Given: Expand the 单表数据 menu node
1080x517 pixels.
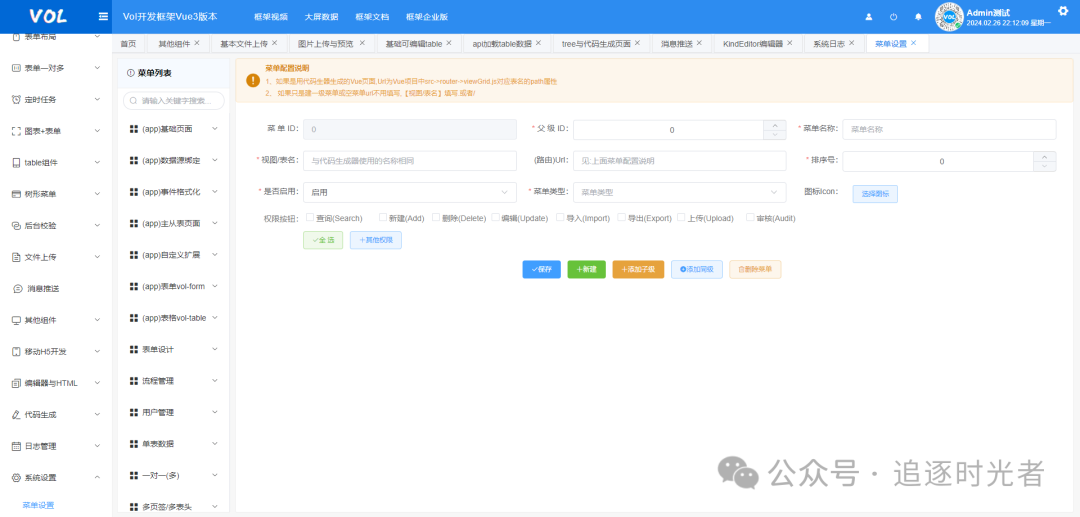Looking at the screenshot, I should click(x=215, y=443).
